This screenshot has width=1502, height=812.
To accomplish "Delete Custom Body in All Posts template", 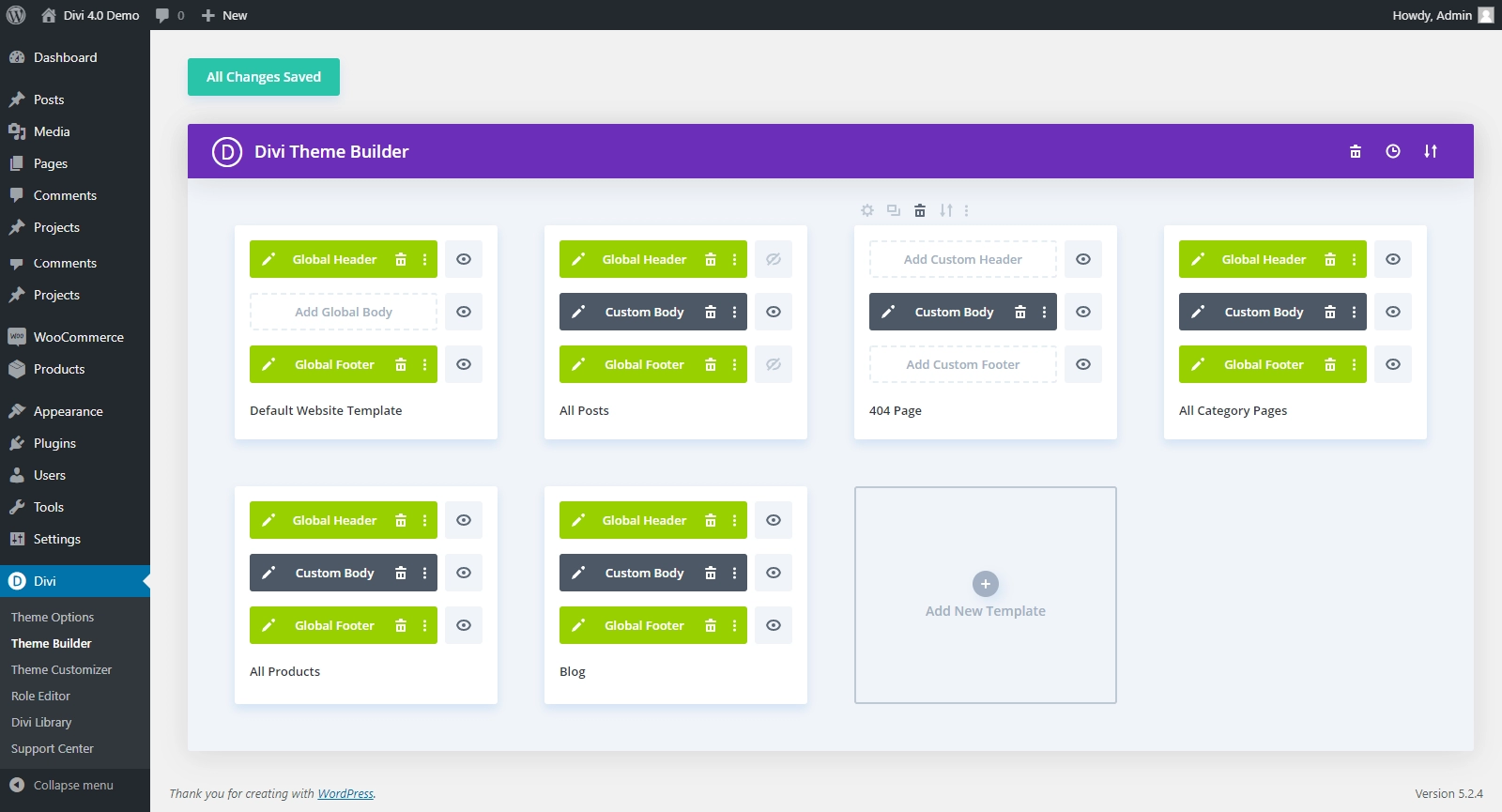I will tap(711, 312).
